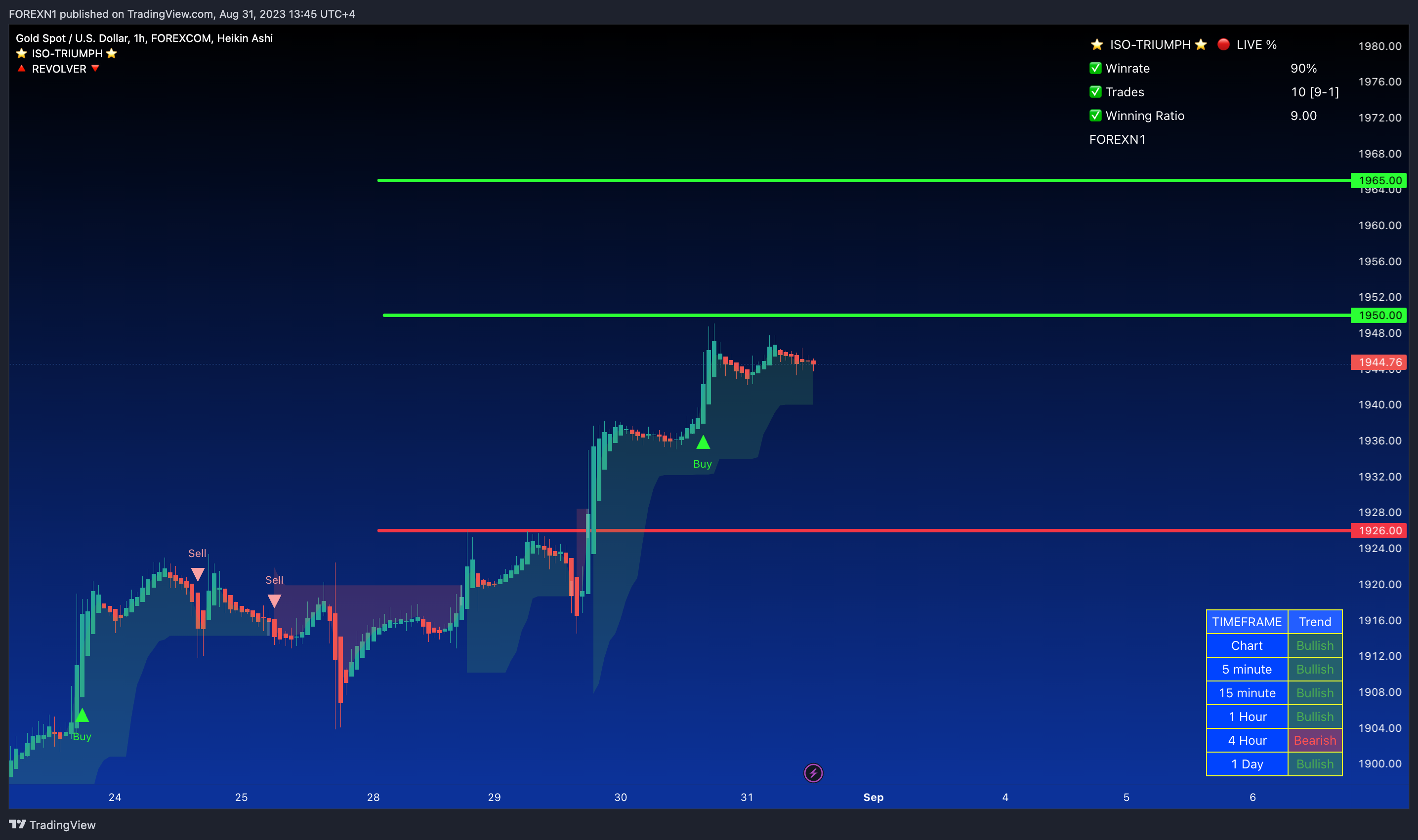This screenshot has width=1418, height=840.
Task: Click the REVOLVER indicator legend name
Action: [59, 69]
